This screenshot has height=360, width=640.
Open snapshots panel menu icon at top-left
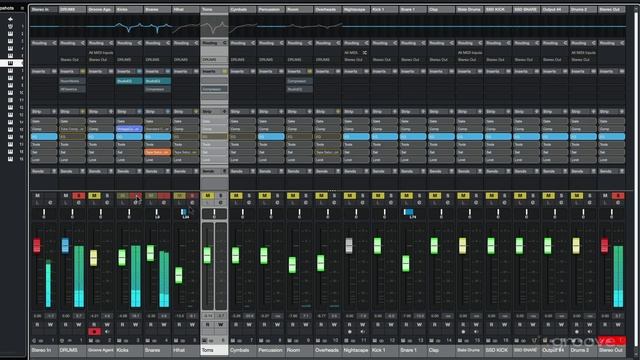(22, 8)
